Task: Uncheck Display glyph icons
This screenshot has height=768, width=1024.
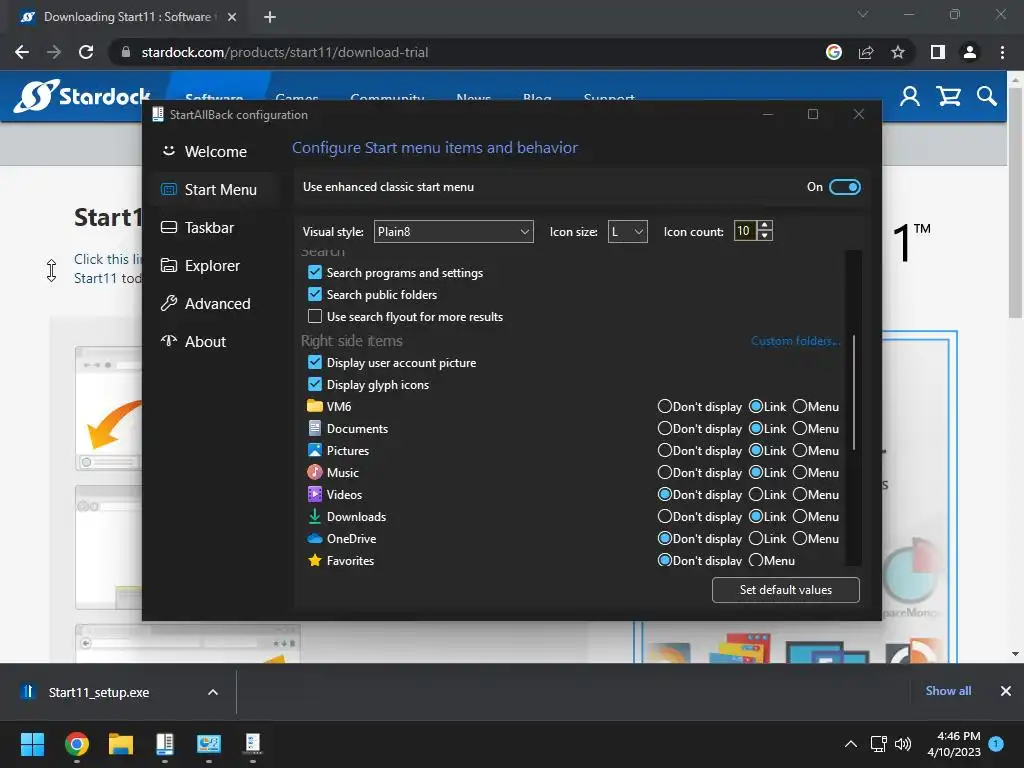Action: (x=315, y=385)
